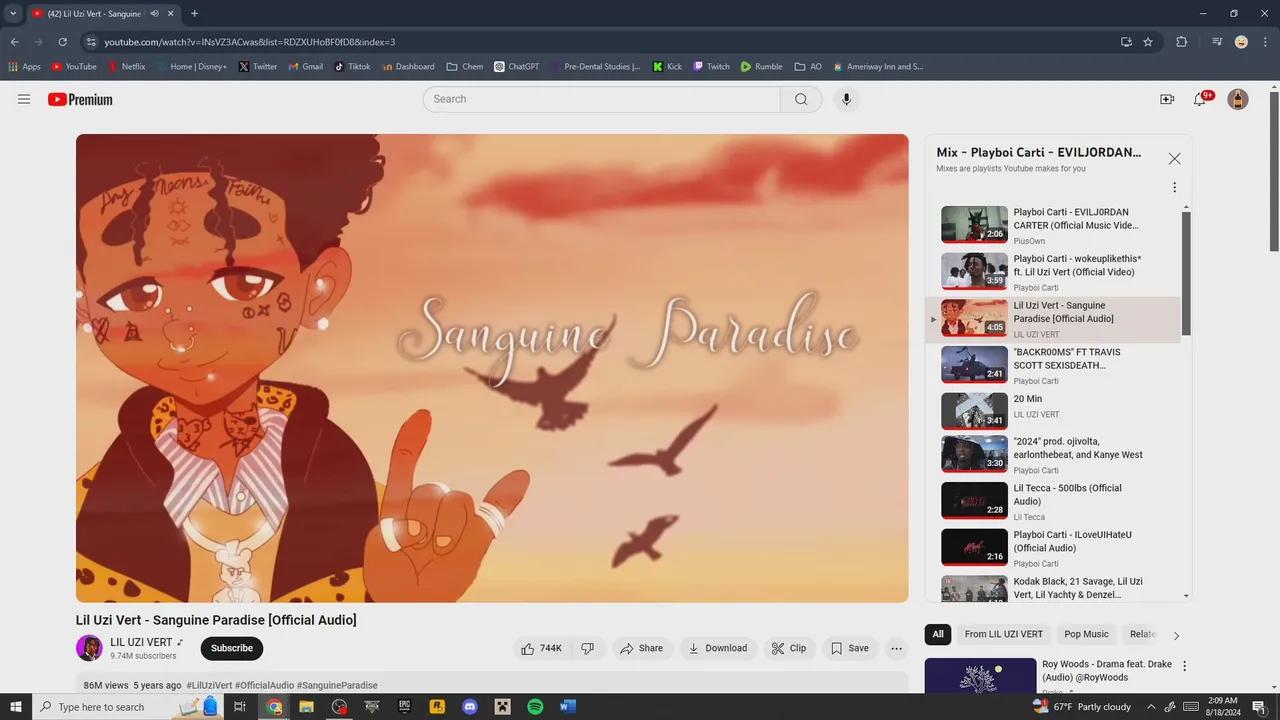Select the From LIL UZI VERT chip

point(1003,634)
